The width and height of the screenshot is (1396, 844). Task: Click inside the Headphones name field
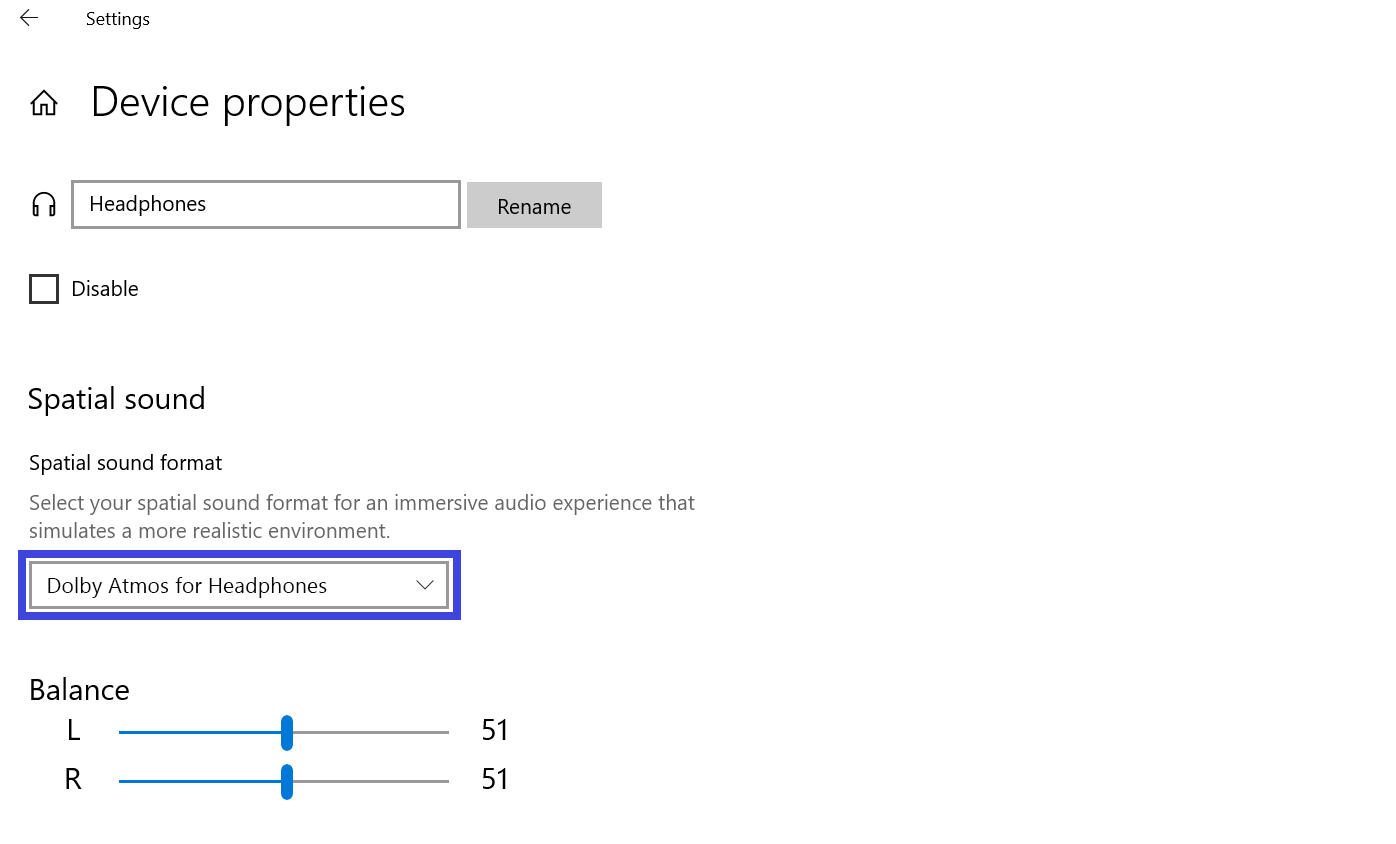click(x=265, y=204)
